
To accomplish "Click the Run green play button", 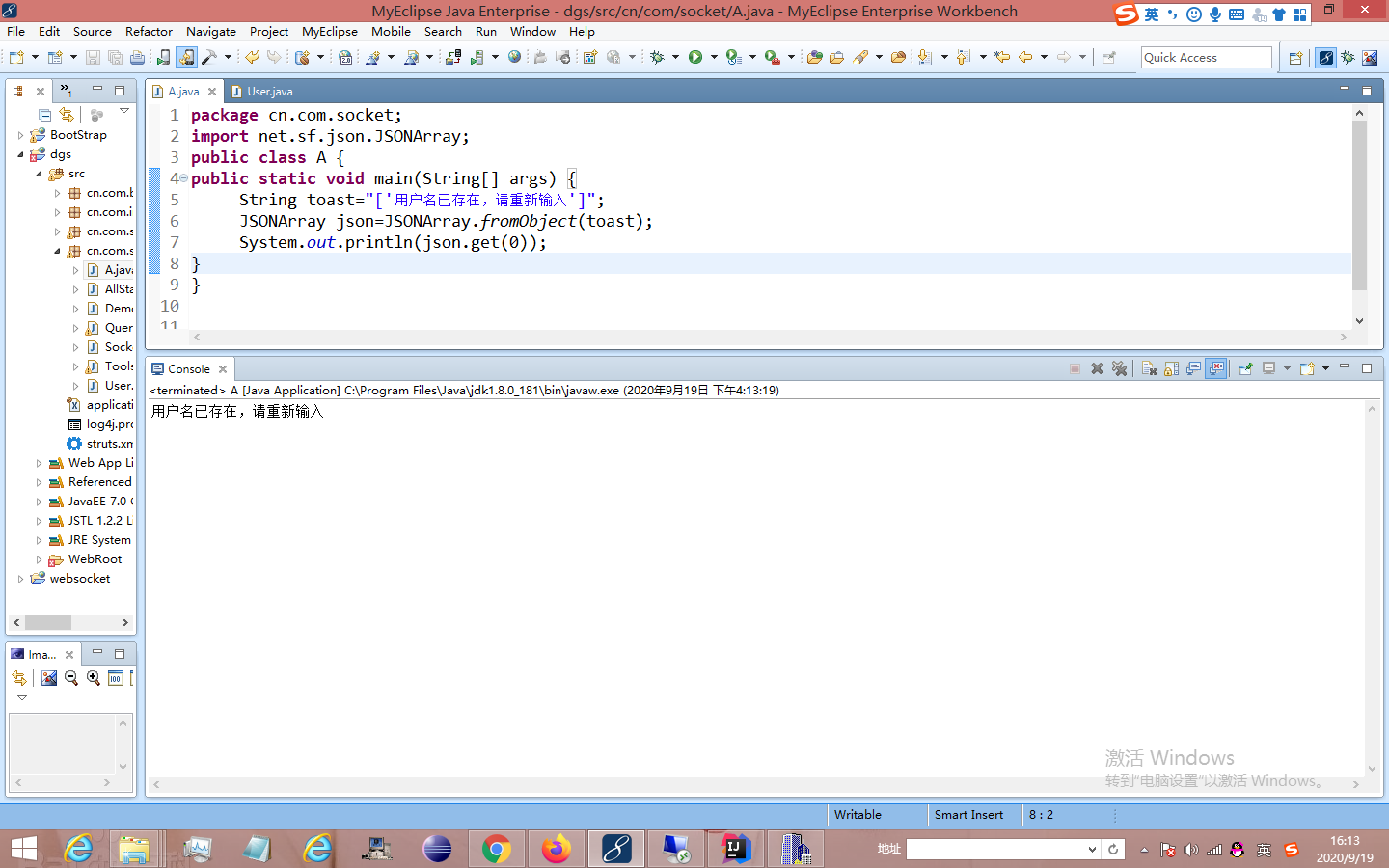I will click(x=695, y=58).
